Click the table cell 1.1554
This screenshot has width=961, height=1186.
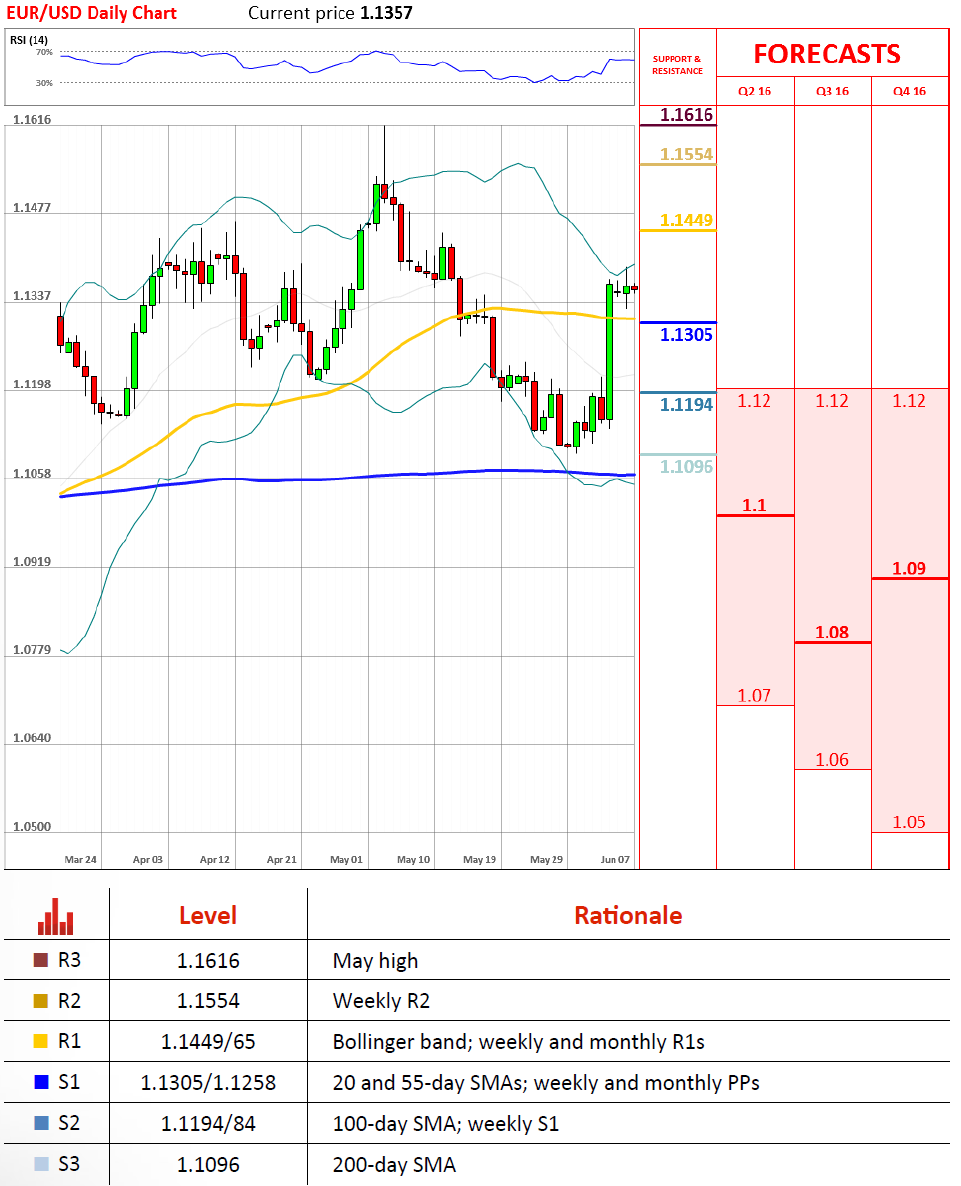coord(208,1001)
